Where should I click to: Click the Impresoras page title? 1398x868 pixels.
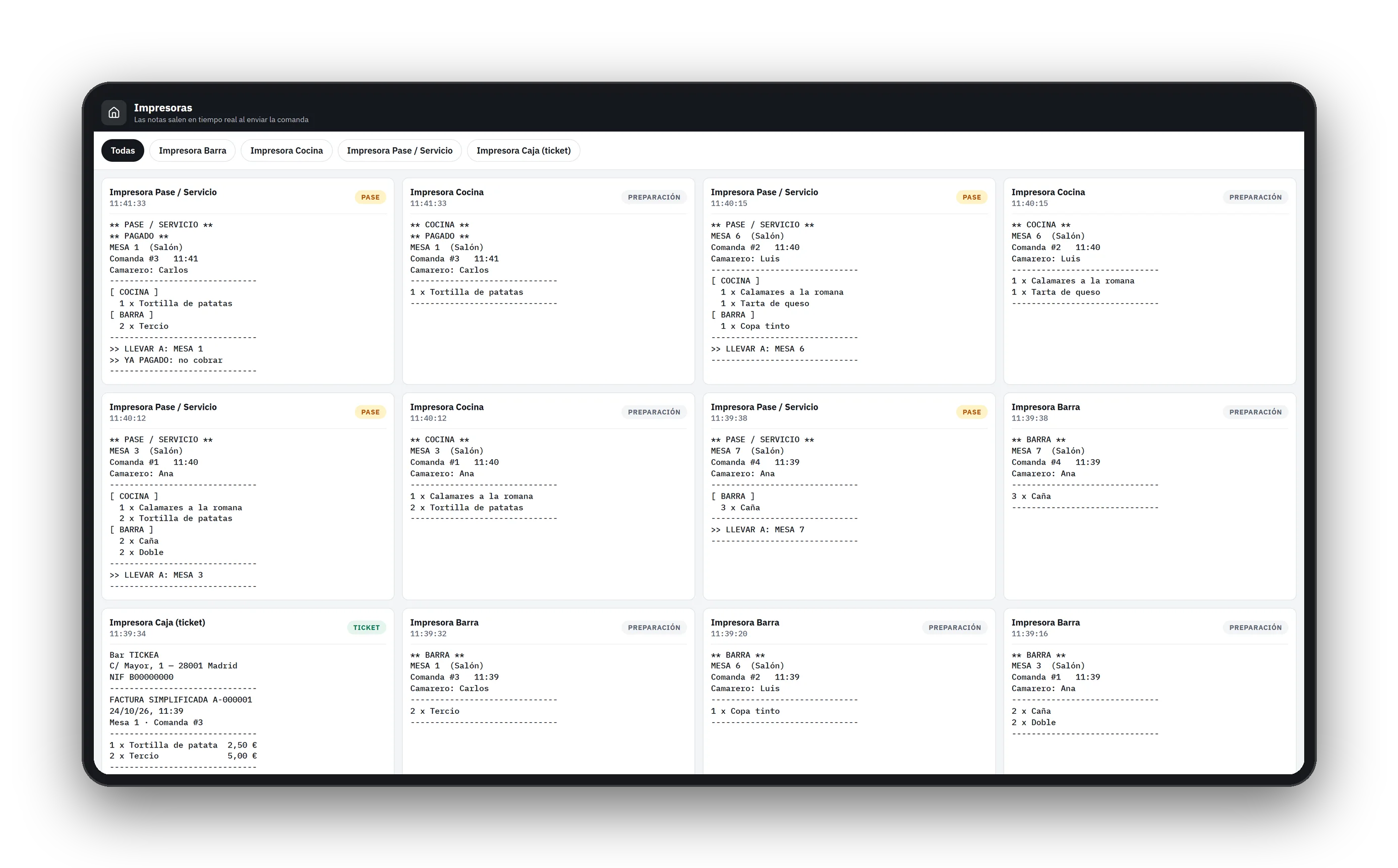pos(163,107)
